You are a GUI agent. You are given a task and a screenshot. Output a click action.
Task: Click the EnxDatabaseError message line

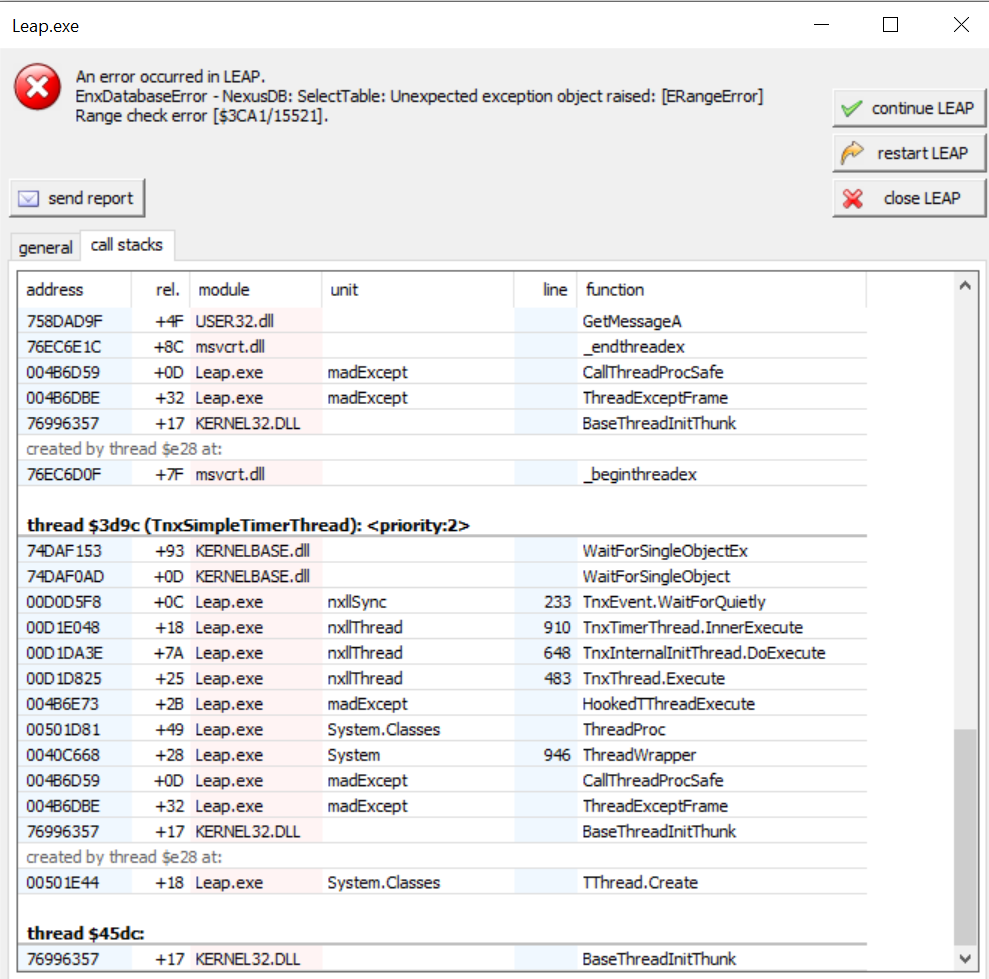[419, 97]
